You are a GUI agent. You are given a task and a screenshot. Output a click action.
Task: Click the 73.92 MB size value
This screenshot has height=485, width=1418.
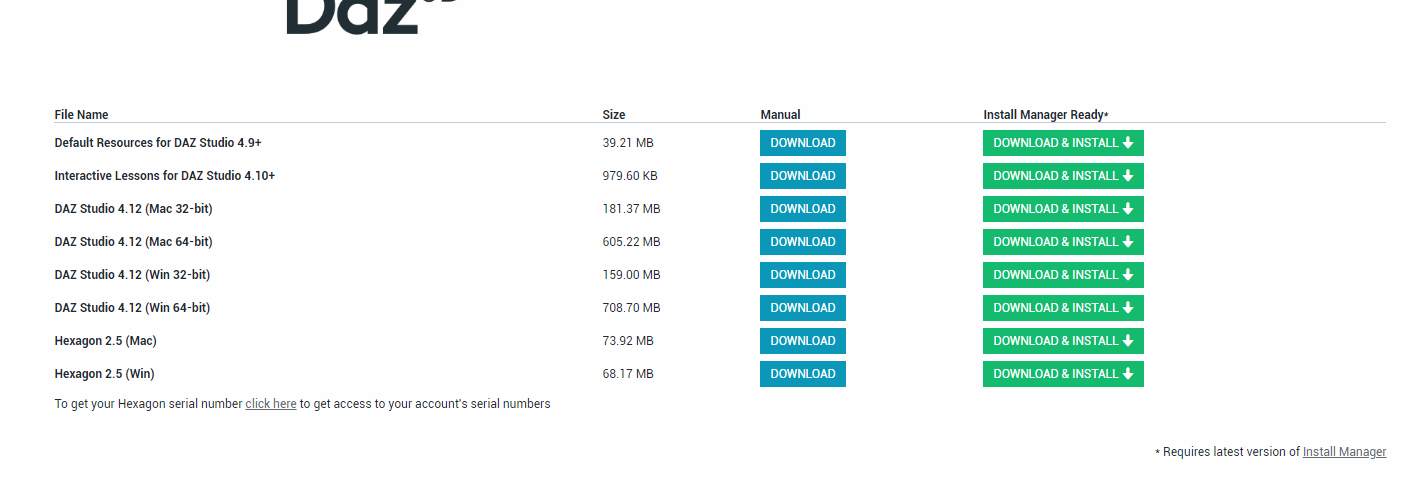[x=628, y=341]
